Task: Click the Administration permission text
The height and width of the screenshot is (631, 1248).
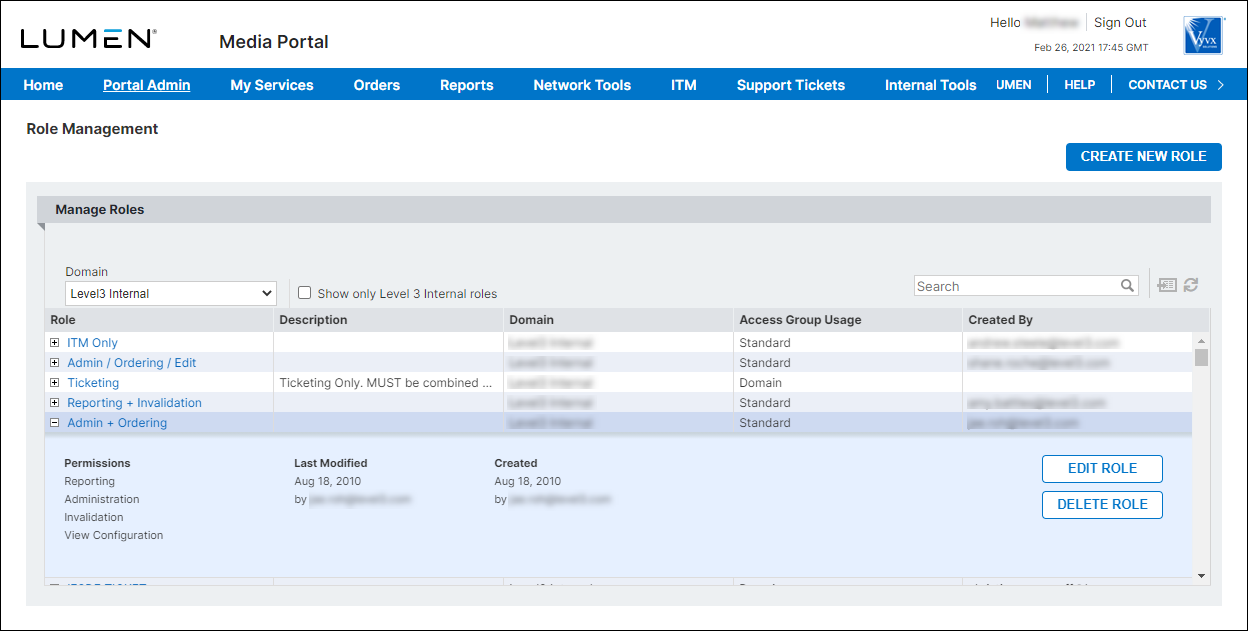Action: (102, 499)
